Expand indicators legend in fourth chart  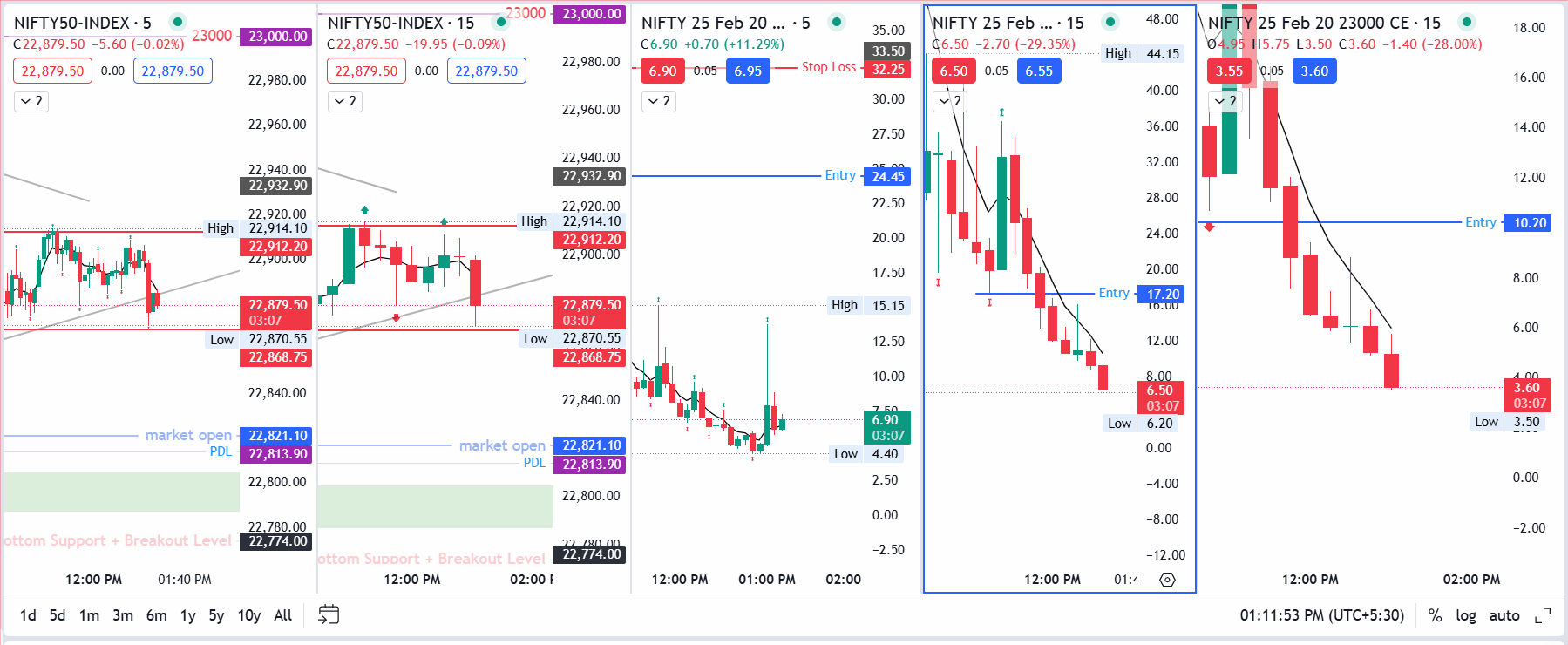tap(949, 101)
